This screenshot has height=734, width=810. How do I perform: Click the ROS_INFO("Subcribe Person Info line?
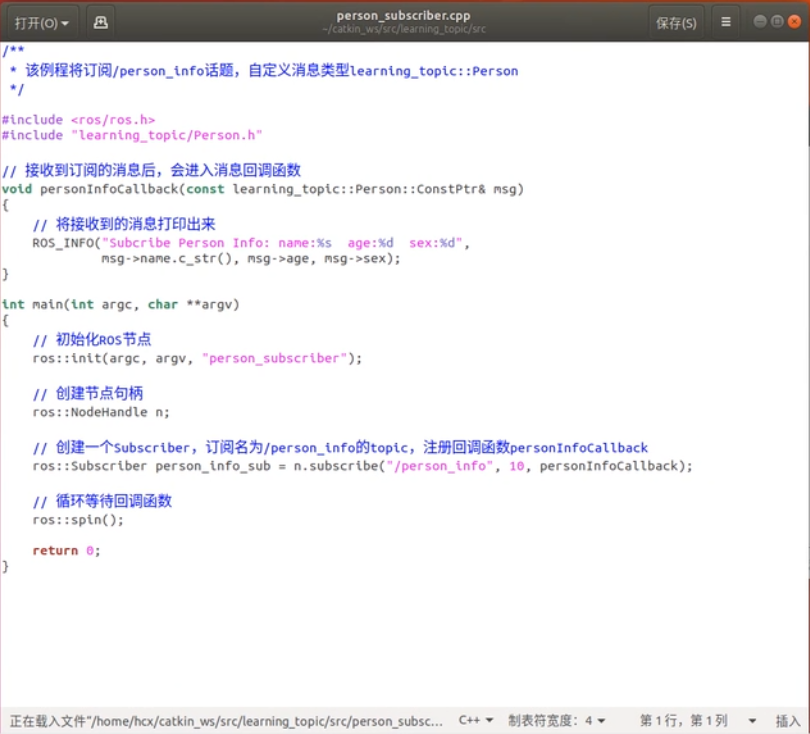[x=251, y=243]
